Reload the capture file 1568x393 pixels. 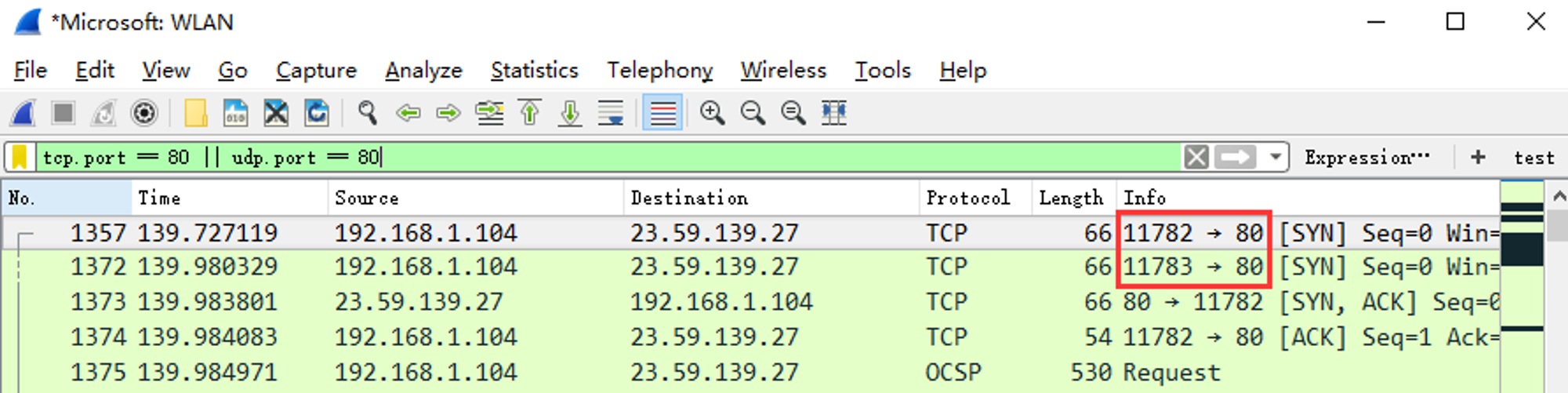point(317,113)
